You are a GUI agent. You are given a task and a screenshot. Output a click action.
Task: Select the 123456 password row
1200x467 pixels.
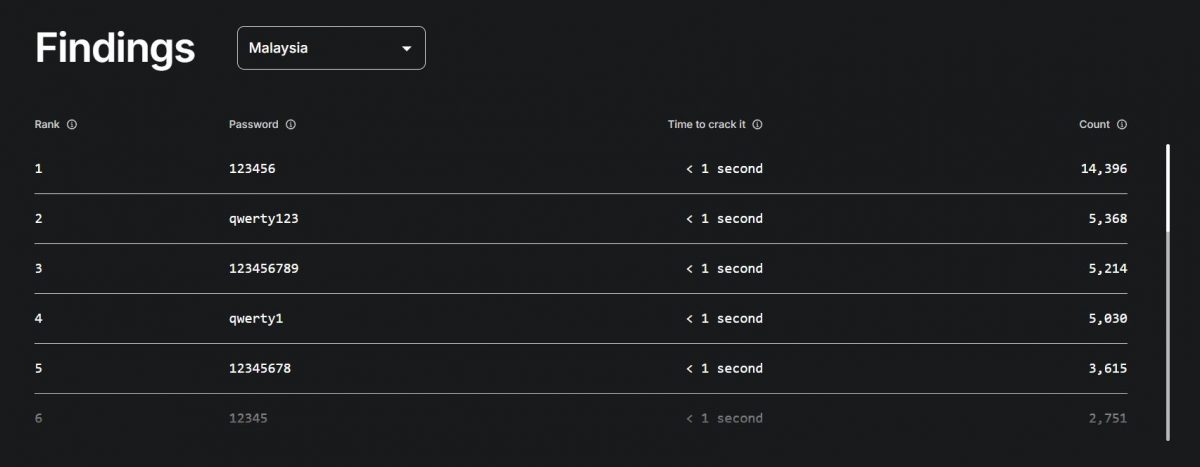click(581, 169)
